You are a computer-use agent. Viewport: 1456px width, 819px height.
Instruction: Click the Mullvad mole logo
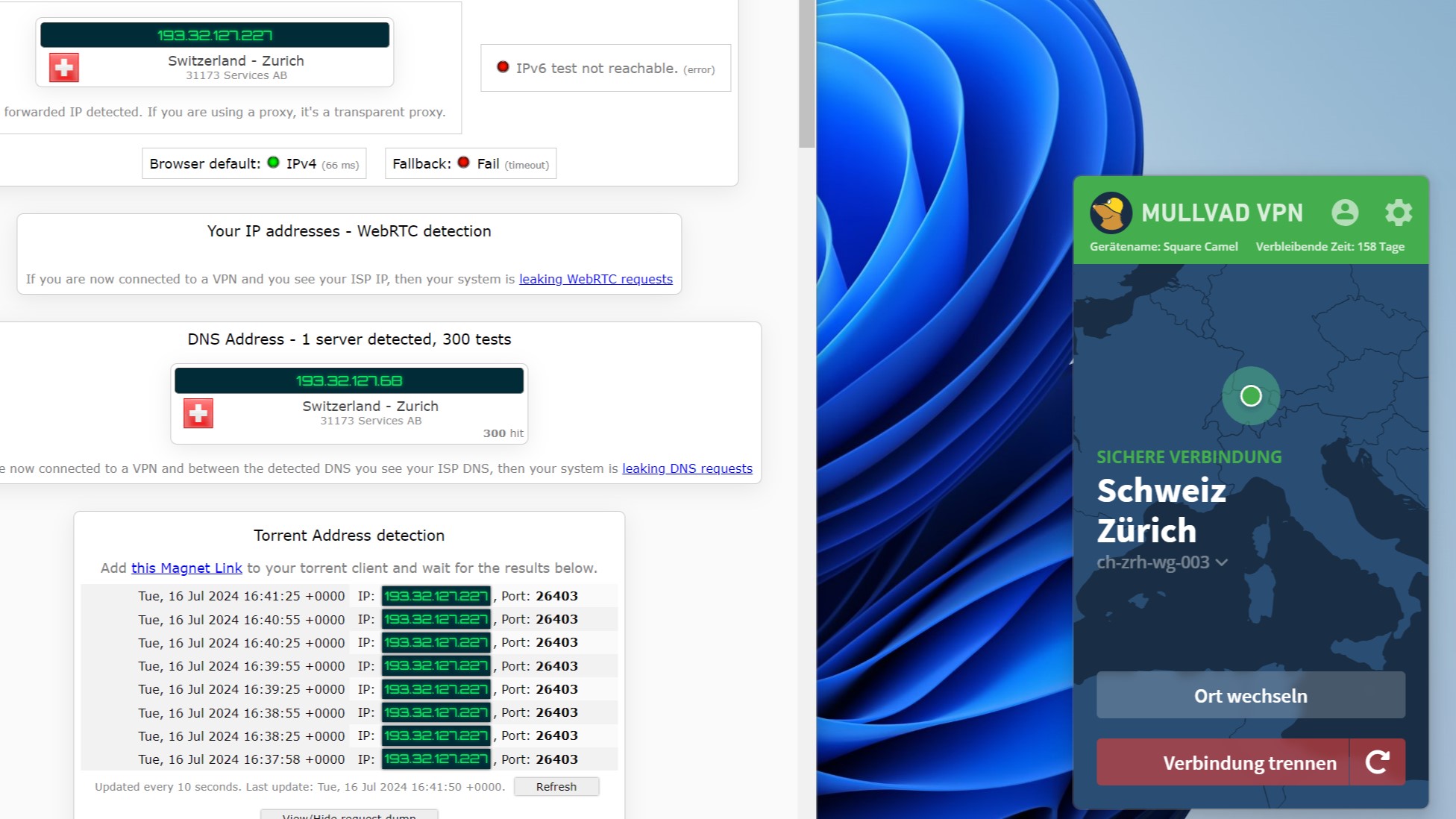[1111, 213]
